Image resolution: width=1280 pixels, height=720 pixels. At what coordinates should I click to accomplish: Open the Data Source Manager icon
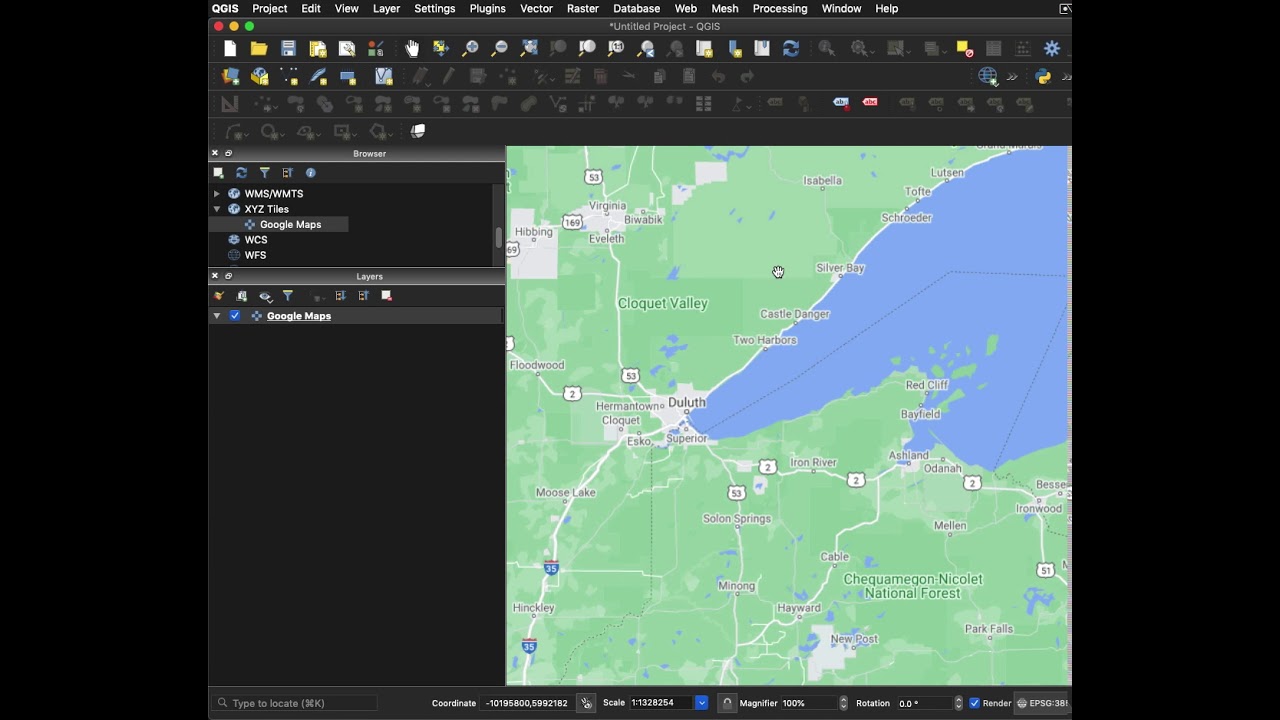(230, 76)
